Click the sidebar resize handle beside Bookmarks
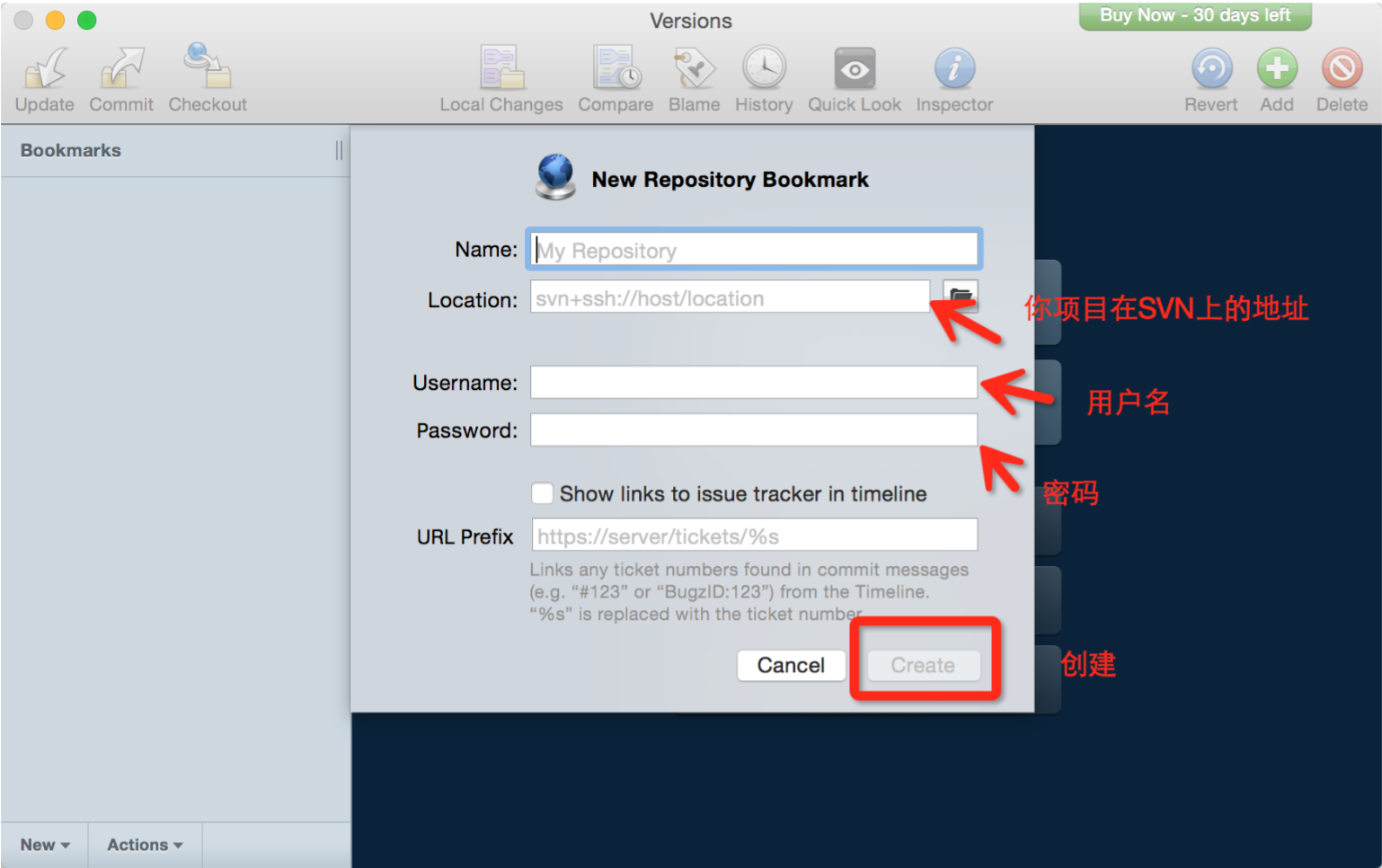The image size is (1382, 868). point(339,150)
